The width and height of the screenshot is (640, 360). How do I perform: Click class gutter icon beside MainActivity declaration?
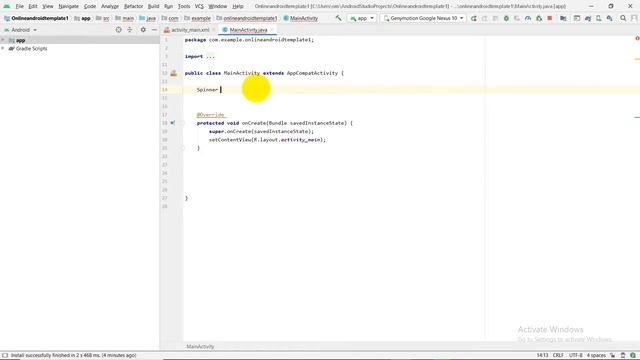173,73
